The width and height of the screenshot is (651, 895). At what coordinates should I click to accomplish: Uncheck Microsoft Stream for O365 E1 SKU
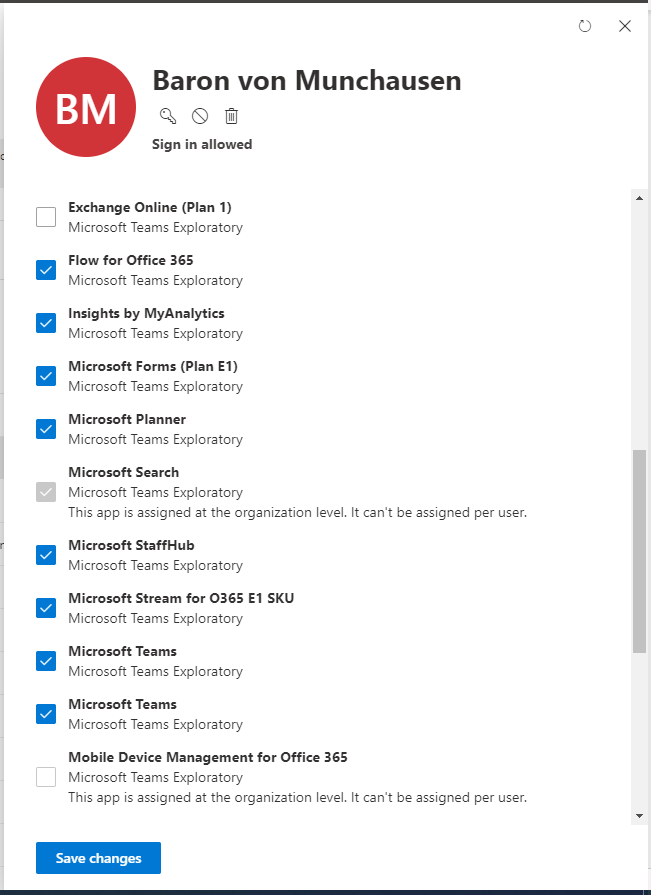(46, 608)
